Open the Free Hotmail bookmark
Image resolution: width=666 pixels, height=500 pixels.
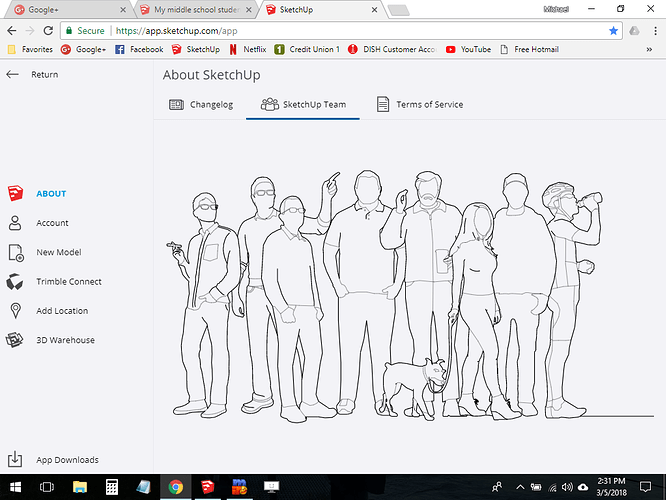(529, 49)
